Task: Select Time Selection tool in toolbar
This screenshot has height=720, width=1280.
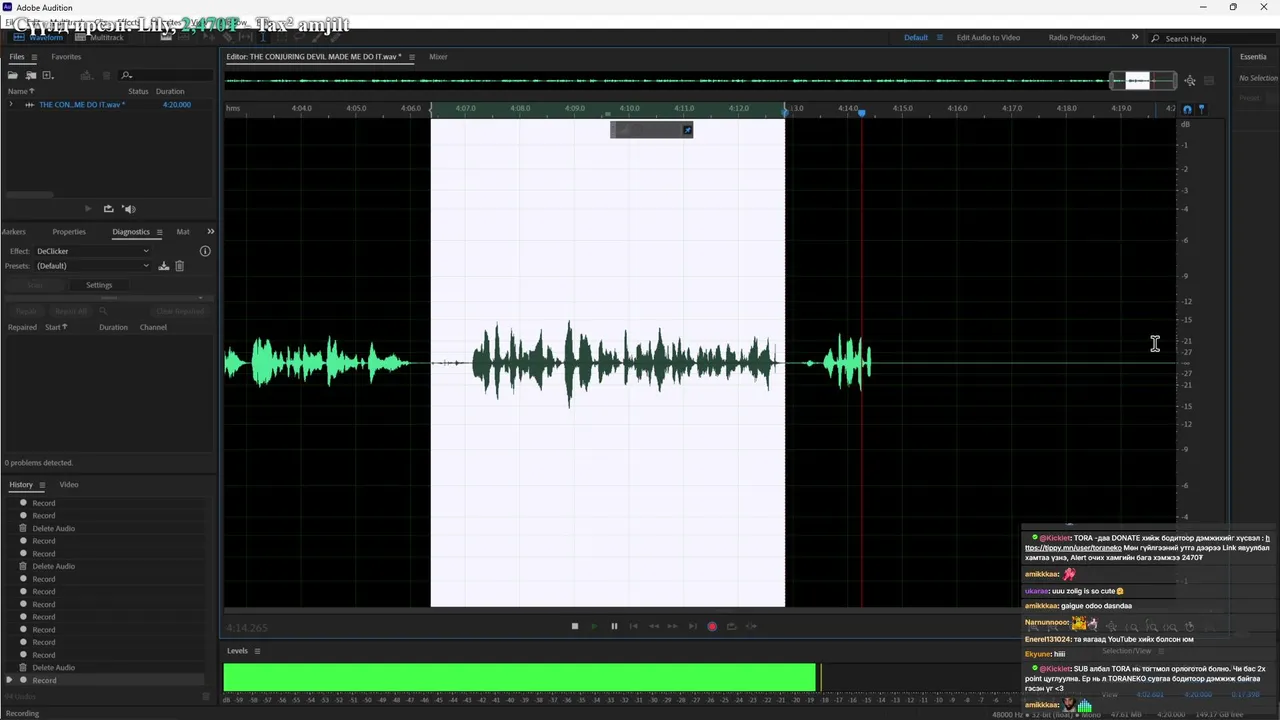Action: pyautogui.click(x=263, y=37)
